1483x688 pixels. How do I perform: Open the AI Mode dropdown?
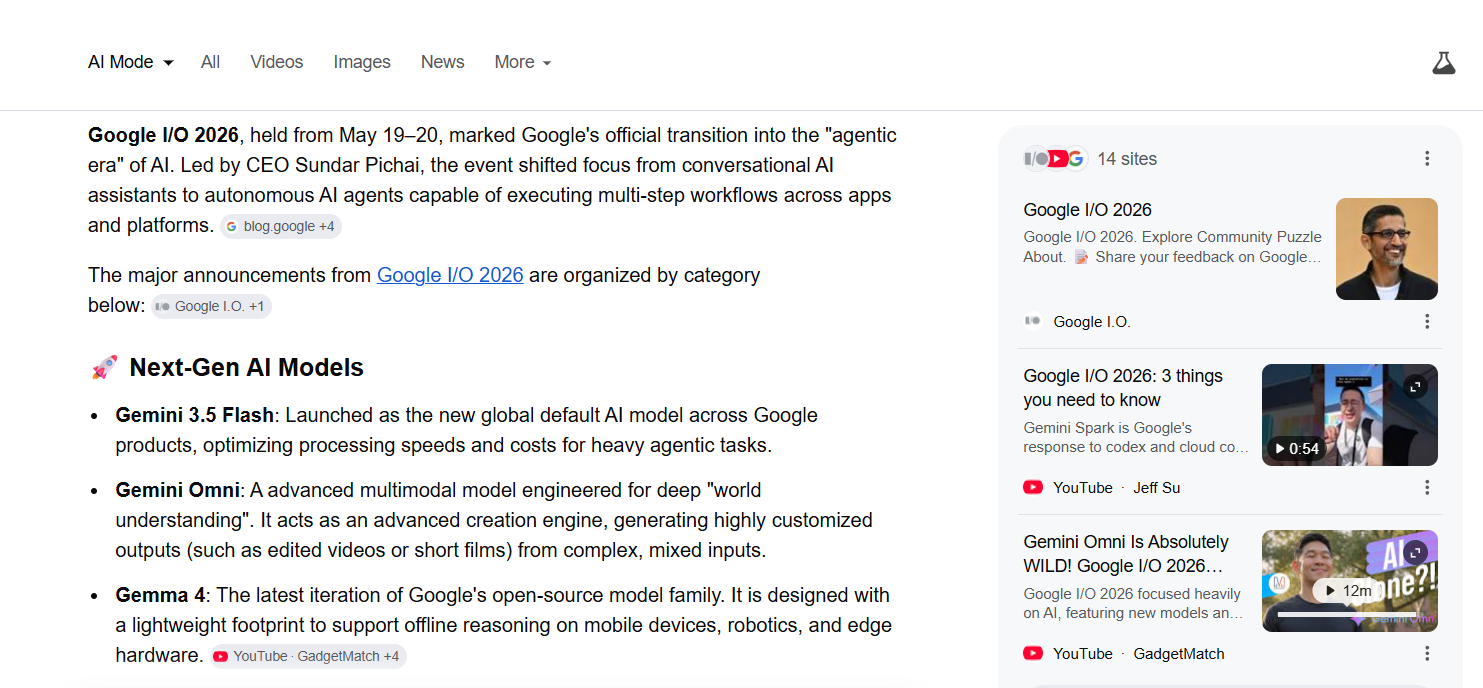pos(131,62)
